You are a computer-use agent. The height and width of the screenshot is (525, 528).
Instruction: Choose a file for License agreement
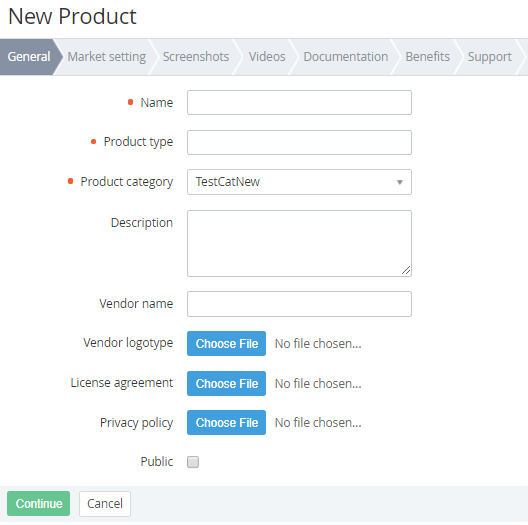point(226,384)
